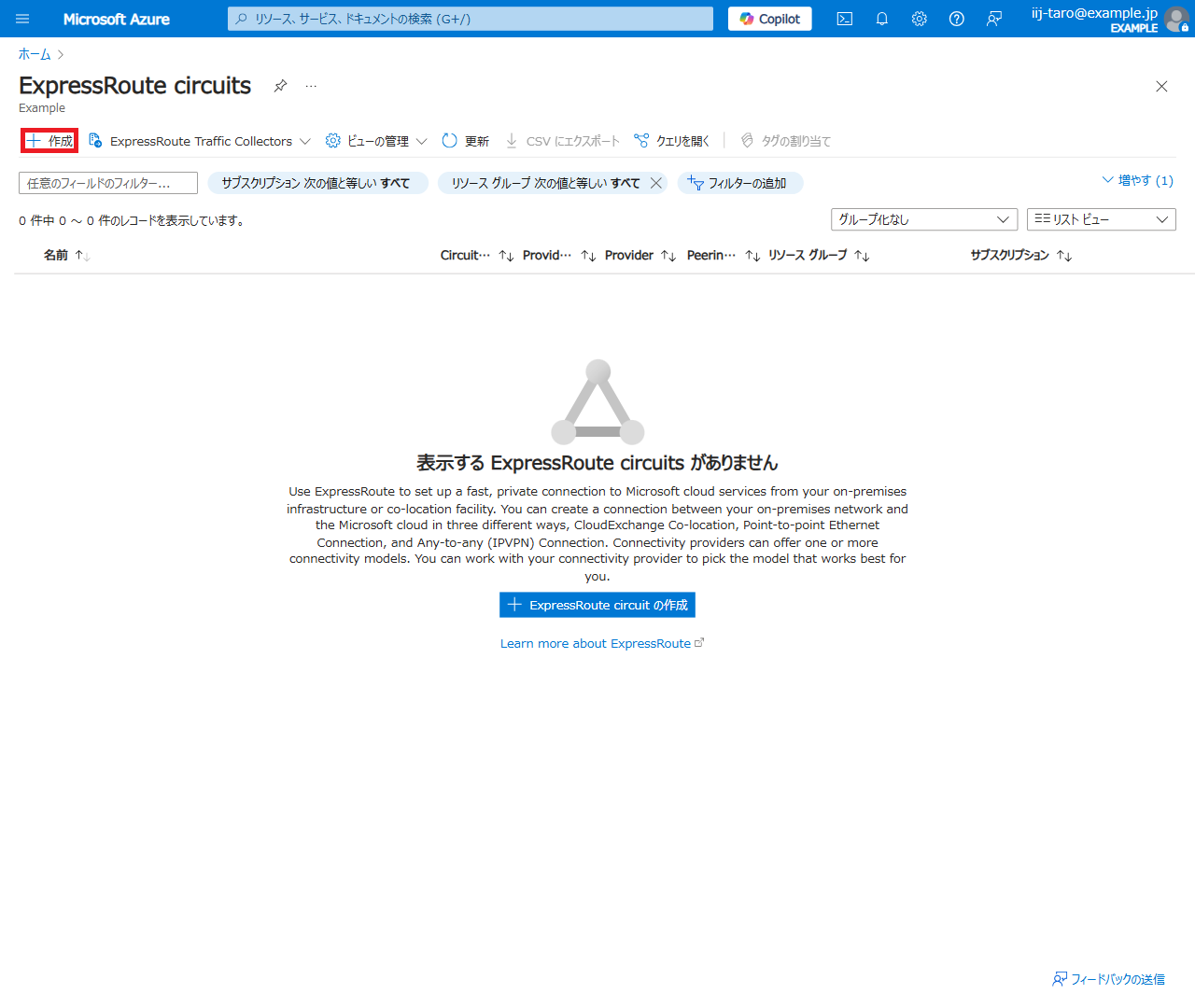Open the user account avatar menu

coord(1176,19)
